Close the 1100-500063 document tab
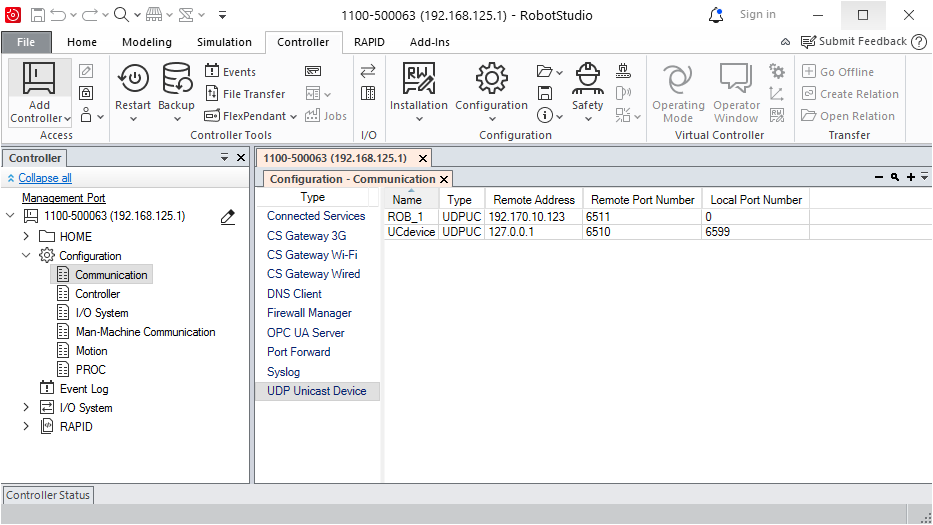 click(422, 158)
